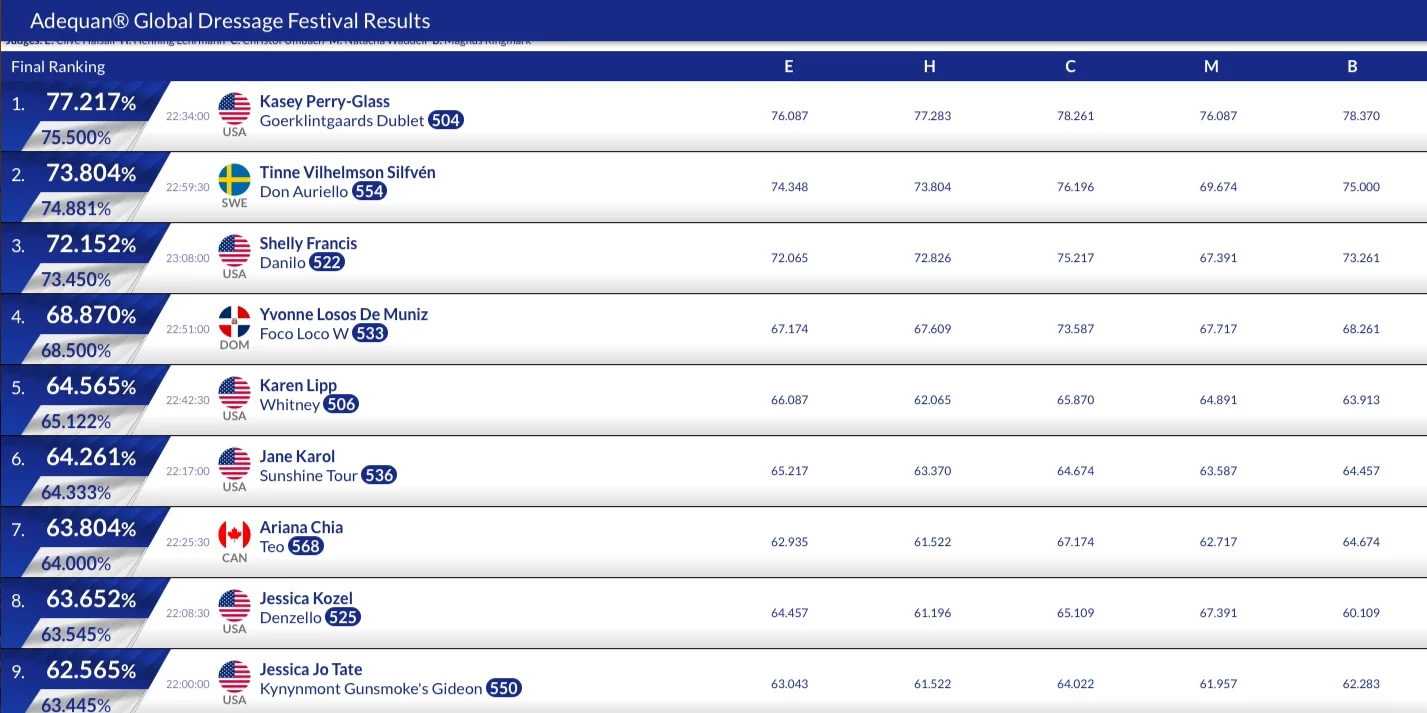
Task: Click the Sweden flag icon for Tinne Vilhelmson Silfvén
Action: (x=234, y=180)
